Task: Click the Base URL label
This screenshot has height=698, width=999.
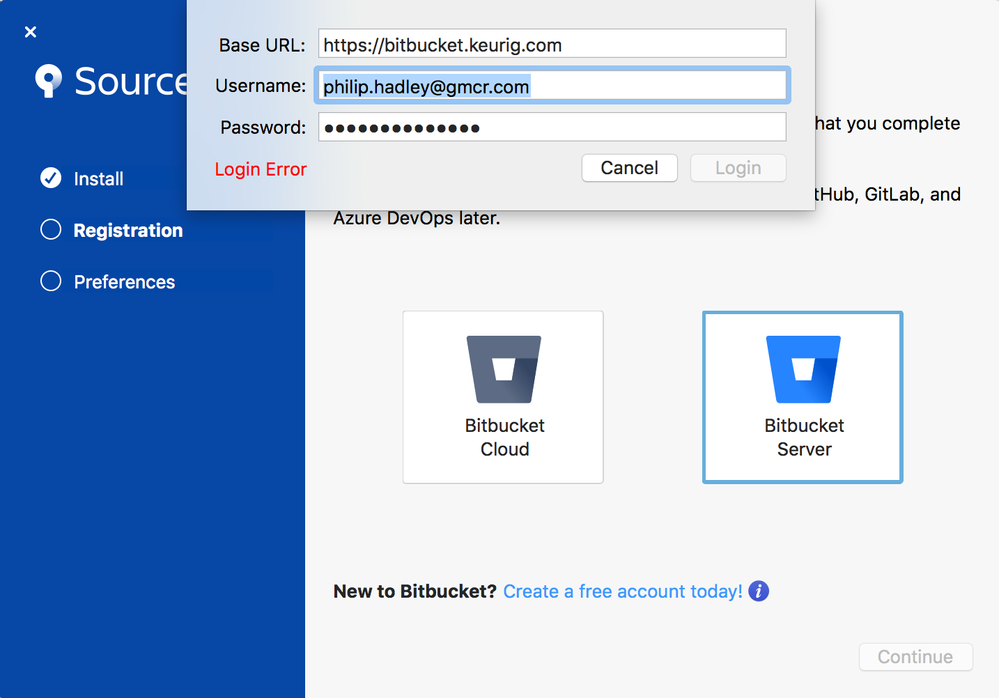Action: click(x=262, y=45)
